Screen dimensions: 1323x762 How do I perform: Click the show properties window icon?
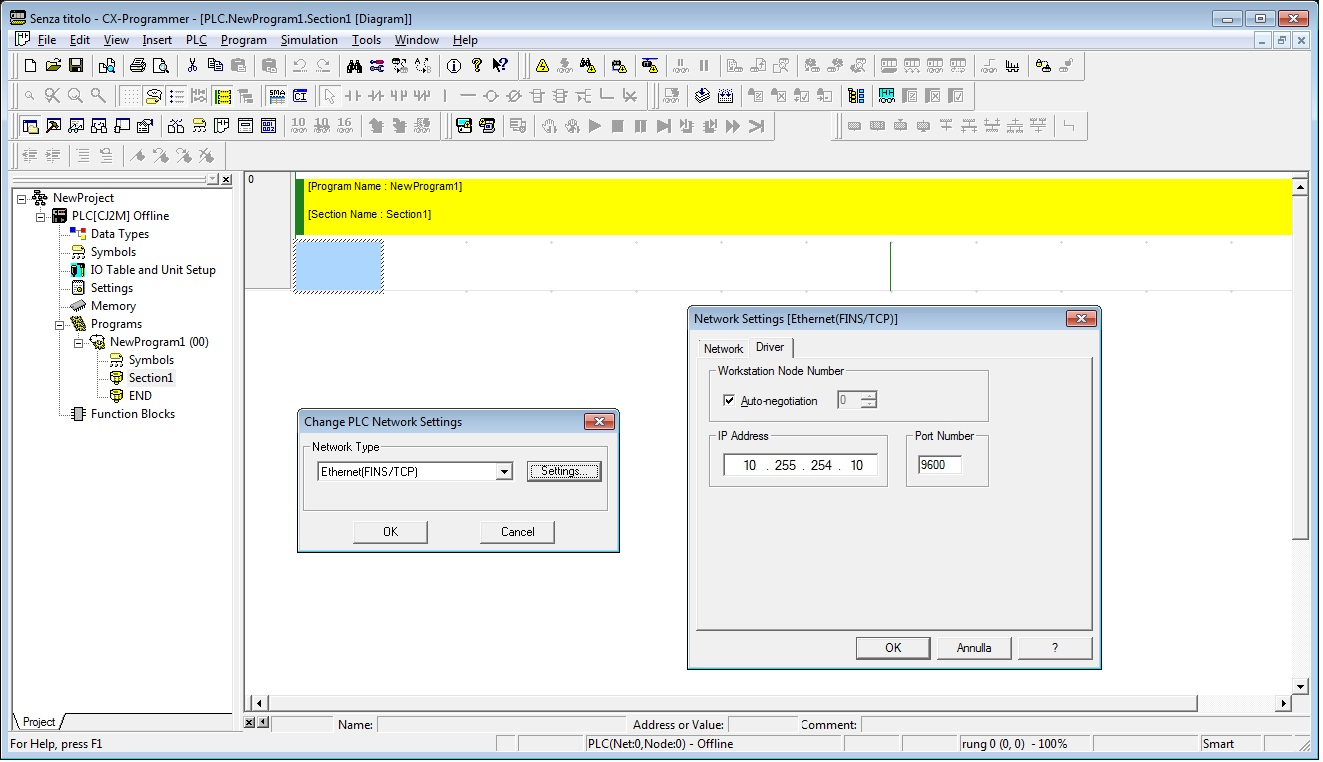coord(145,126)
